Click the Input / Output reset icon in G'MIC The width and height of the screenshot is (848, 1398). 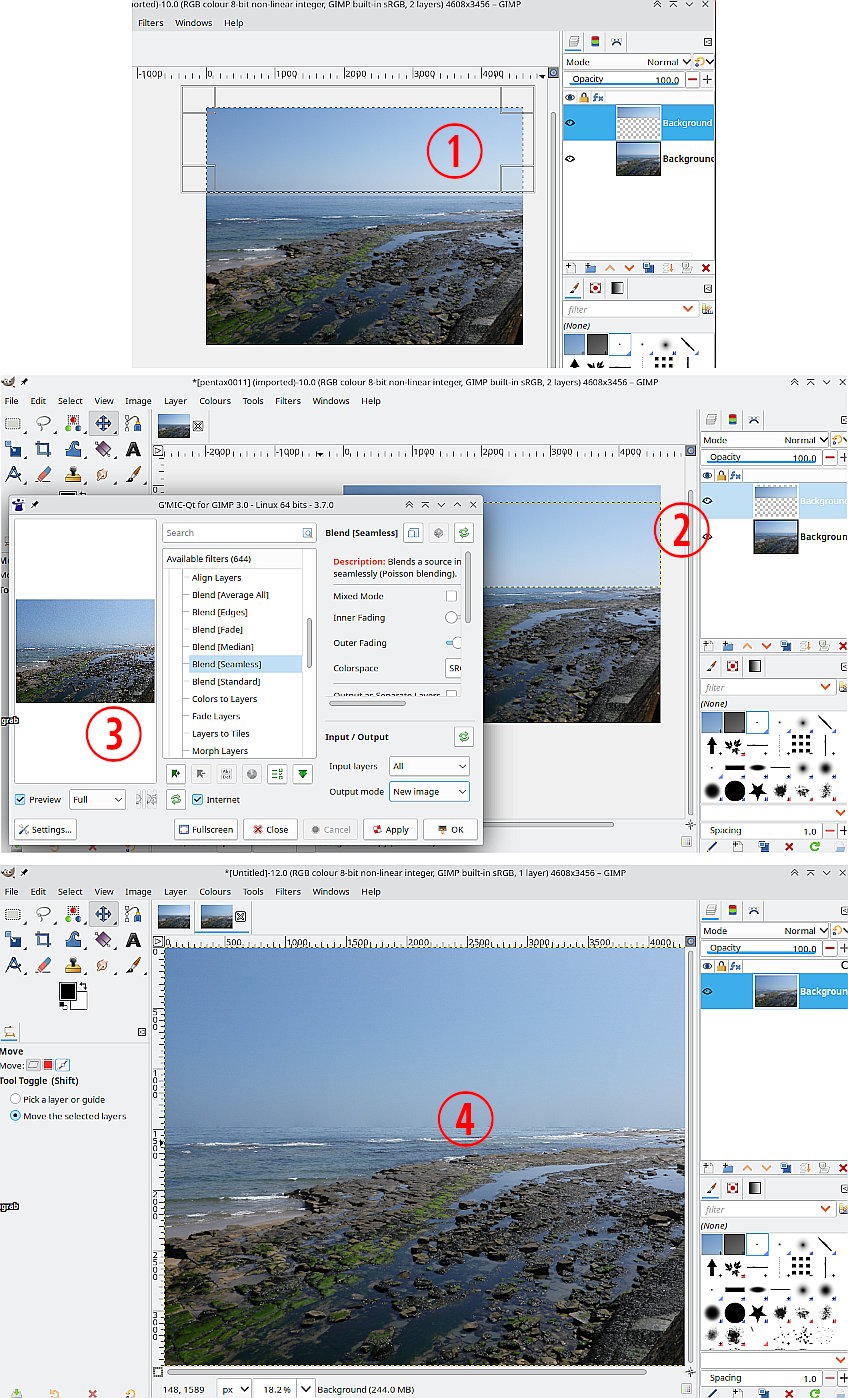(464, 737)
